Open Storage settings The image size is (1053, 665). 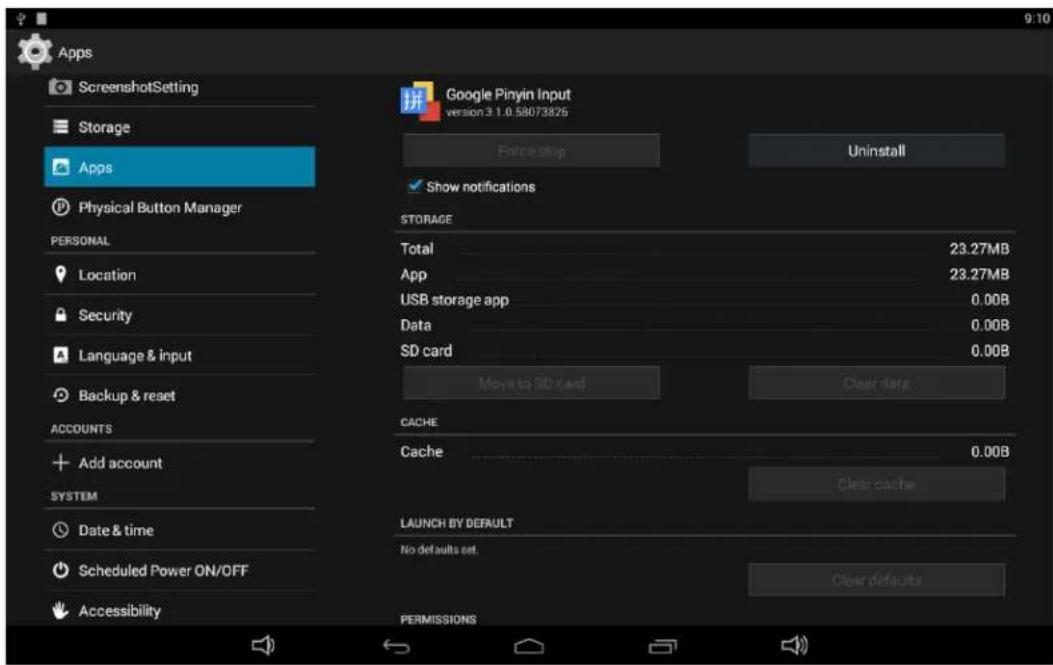coord(179,127)
